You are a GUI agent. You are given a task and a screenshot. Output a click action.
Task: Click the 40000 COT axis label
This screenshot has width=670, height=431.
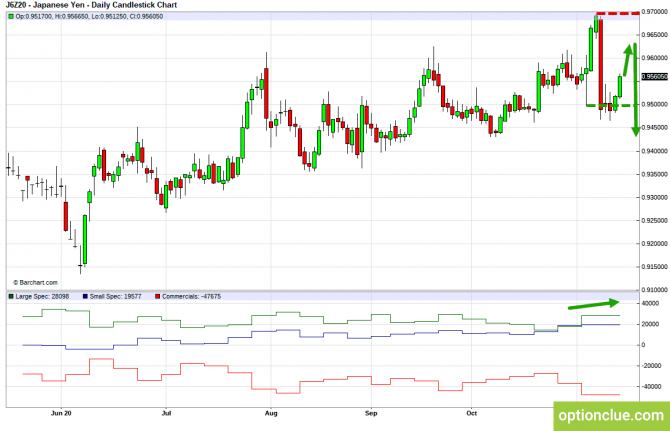[650, 303]
